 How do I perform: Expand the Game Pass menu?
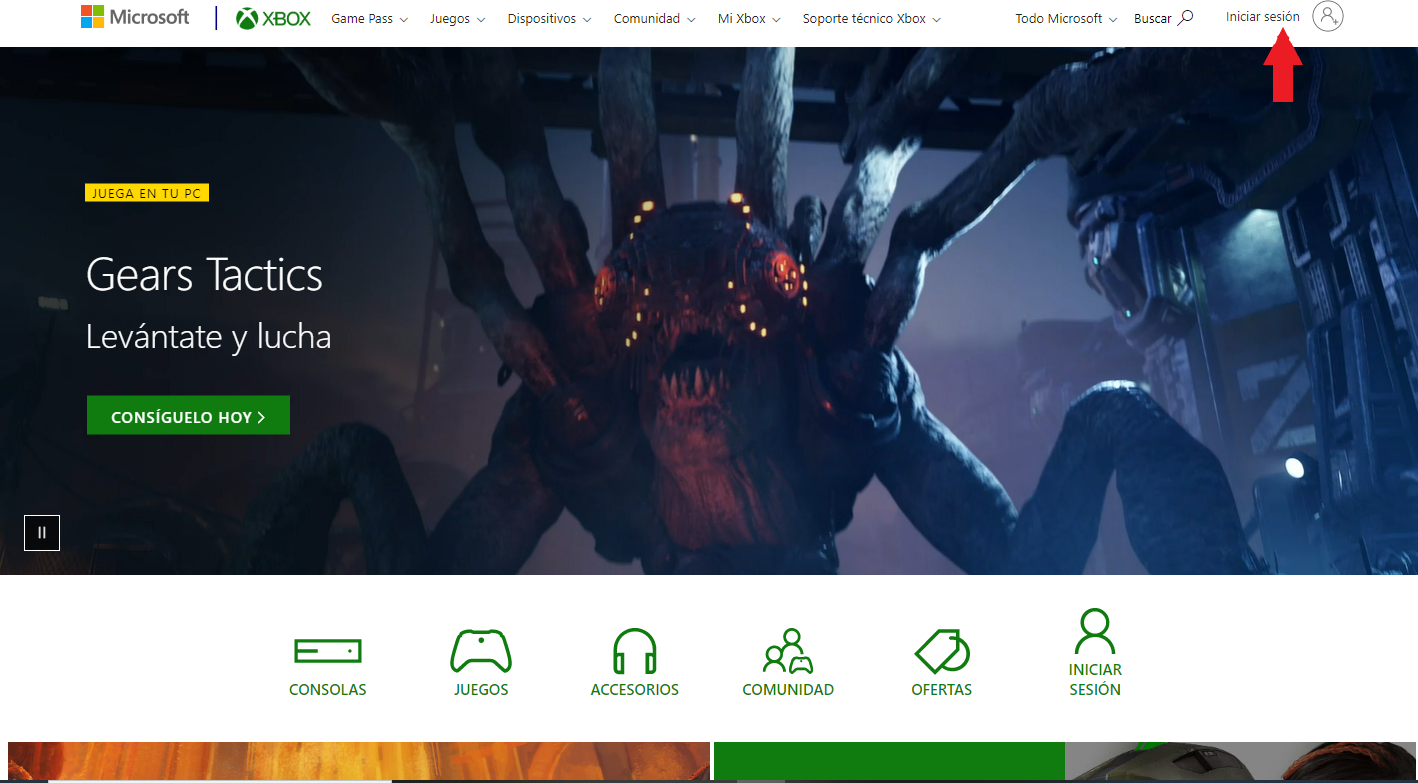pyautogui.click(x=370, y=19)
